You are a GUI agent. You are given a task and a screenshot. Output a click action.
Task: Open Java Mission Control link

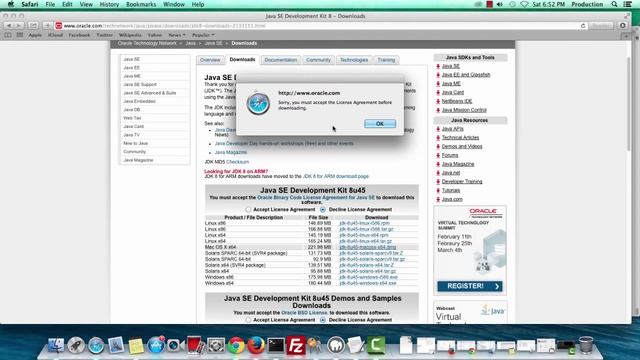pos(464,110)
